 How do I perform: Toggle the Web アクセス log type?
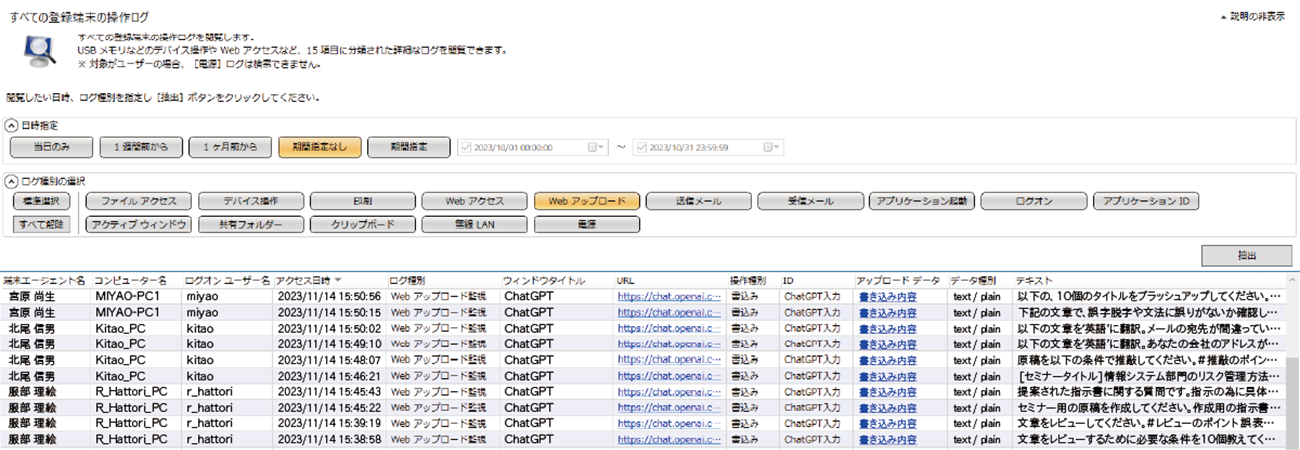475,201
